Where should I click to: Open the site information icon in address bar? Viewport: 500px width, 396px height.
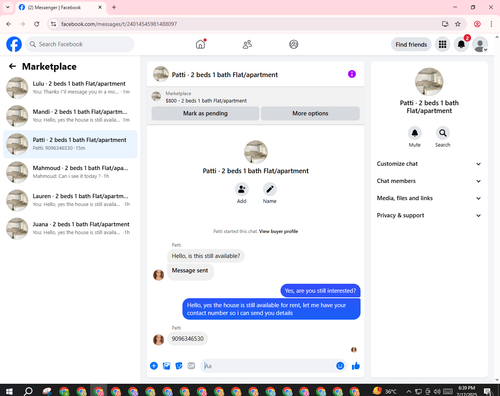[x=53, y=24]
